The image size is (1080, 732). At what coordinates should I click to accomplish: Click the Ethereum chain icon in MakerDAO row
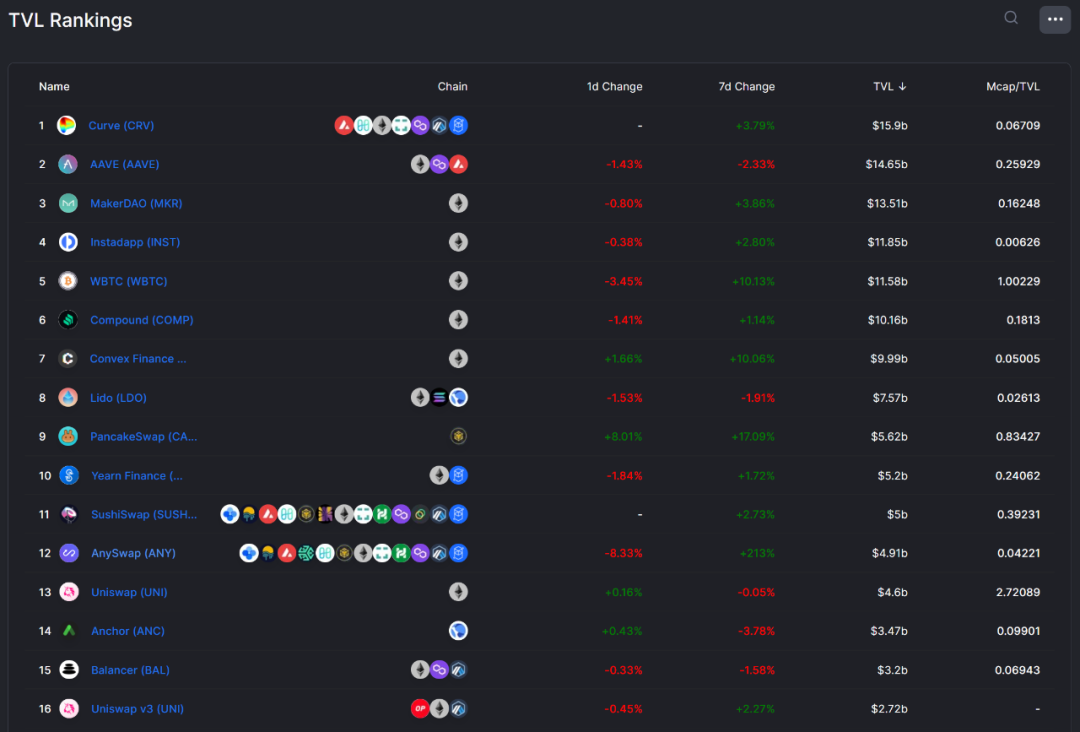458,203
